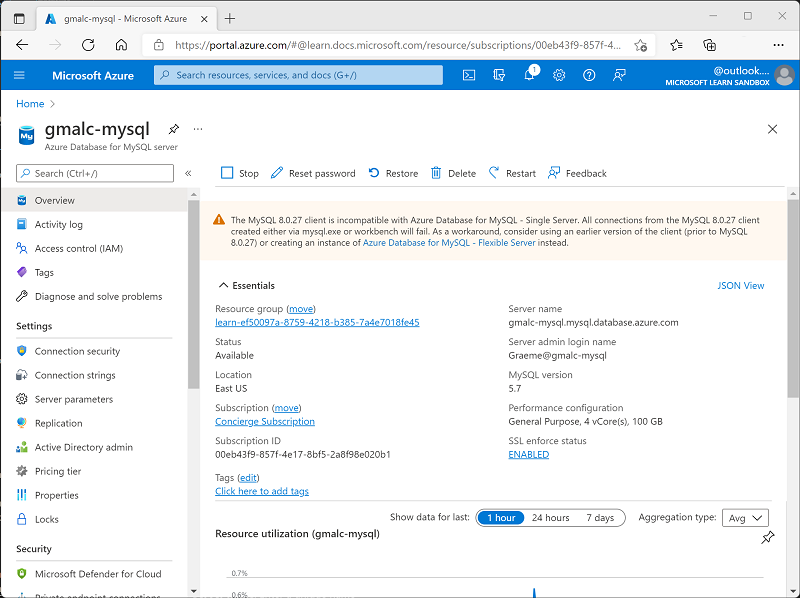Click the subscription move link
The image size is (800, 598).
click(287, 408)
